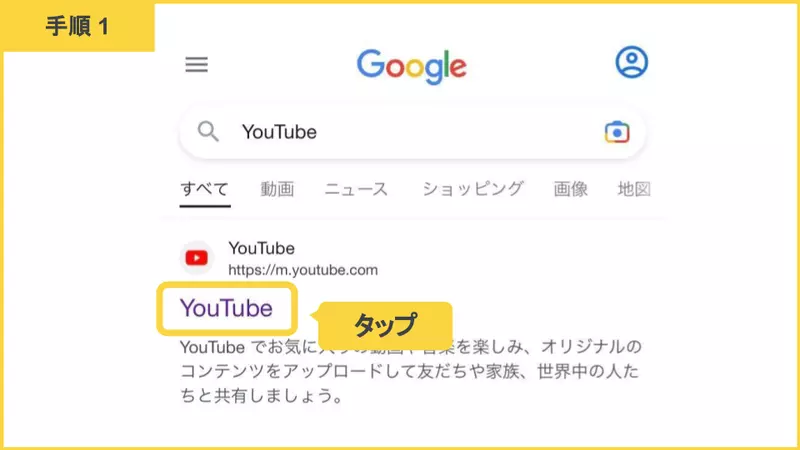Click the タップ callout label
The image size is (800, 450).
pyautogui.click(x=385, y=324)
